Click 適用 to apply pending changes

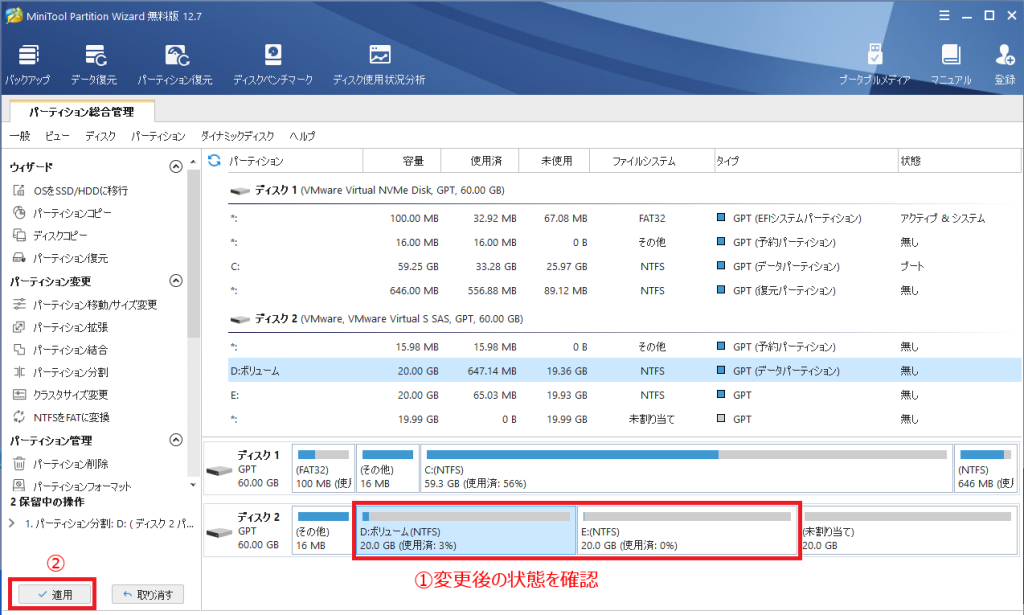tap(55, 594)
